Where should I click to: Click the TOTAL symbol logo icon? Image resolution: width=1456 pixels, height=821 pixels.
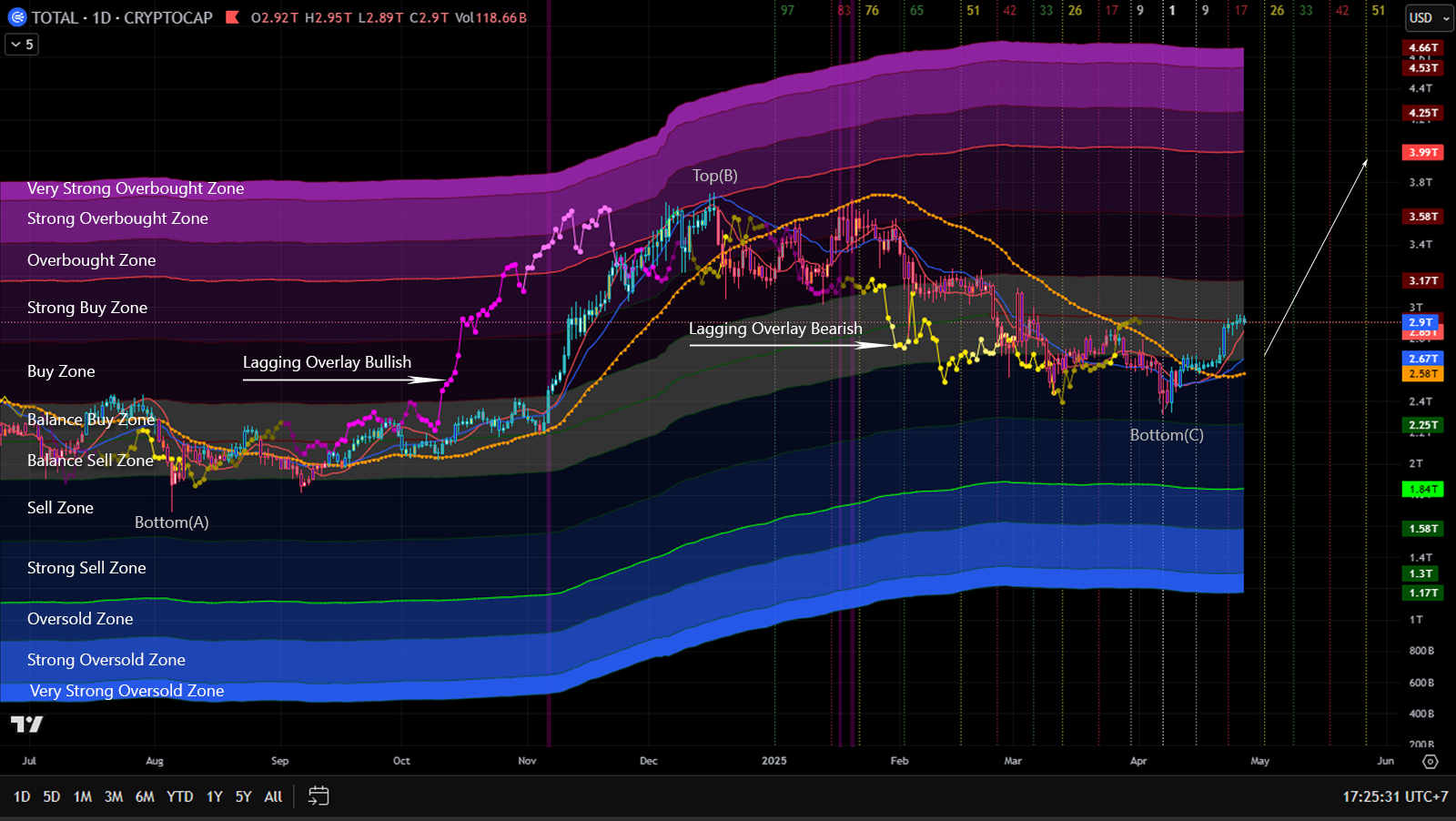(17, 17)
